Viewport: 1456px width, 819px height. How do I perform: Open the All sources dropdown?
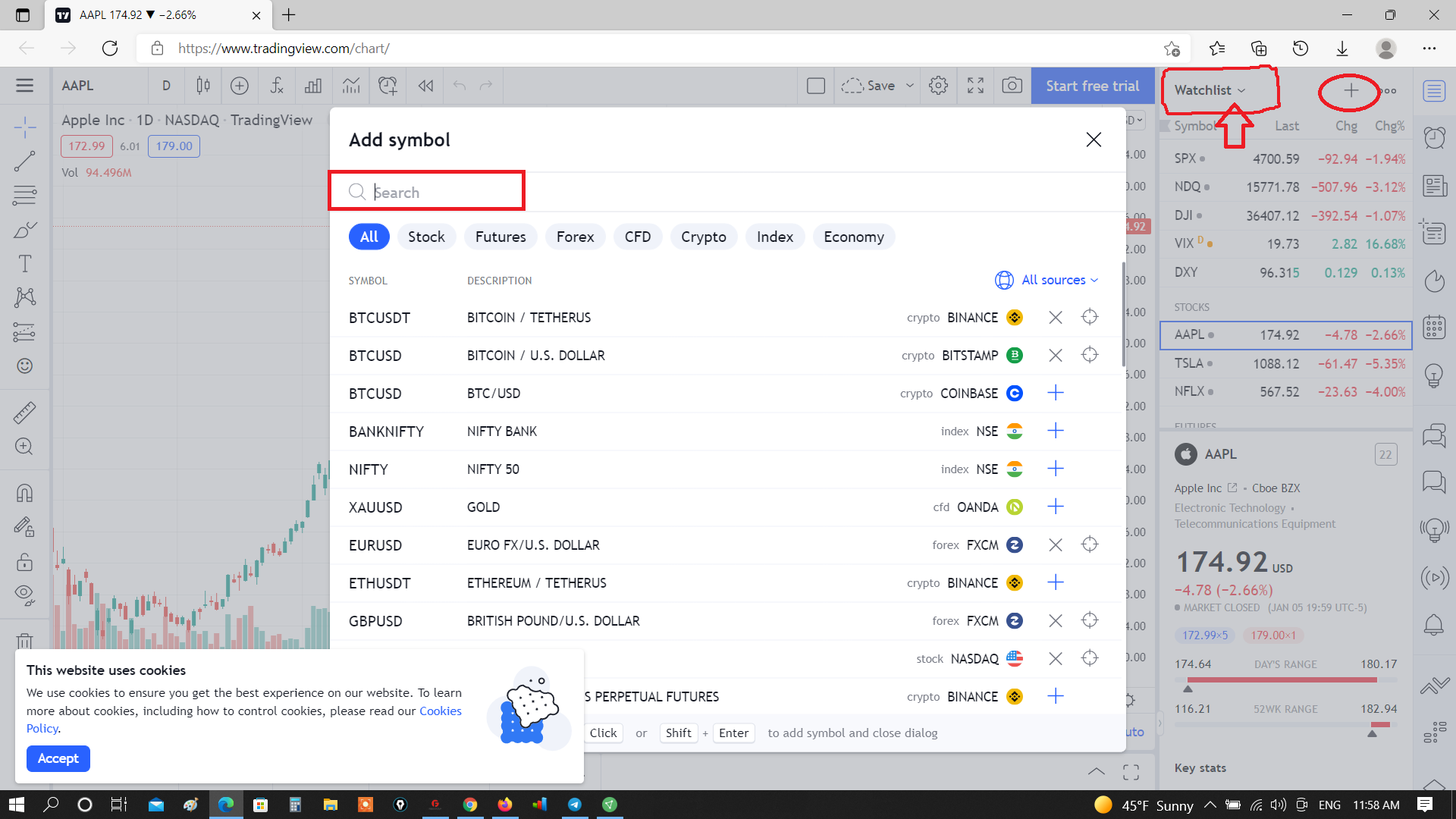click(x=1046, y=280)
